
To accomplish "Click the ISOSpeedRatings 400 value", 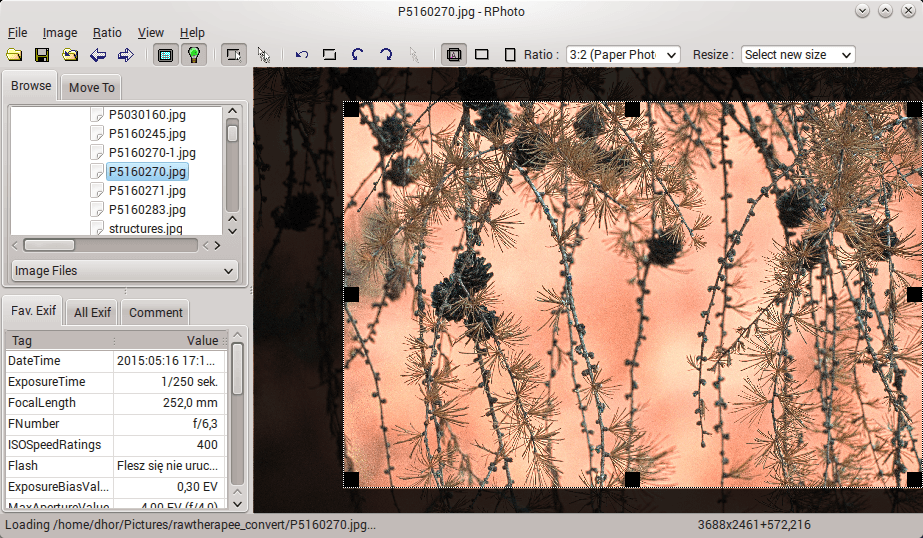I will pyautogui.click(x=207, y=445).
